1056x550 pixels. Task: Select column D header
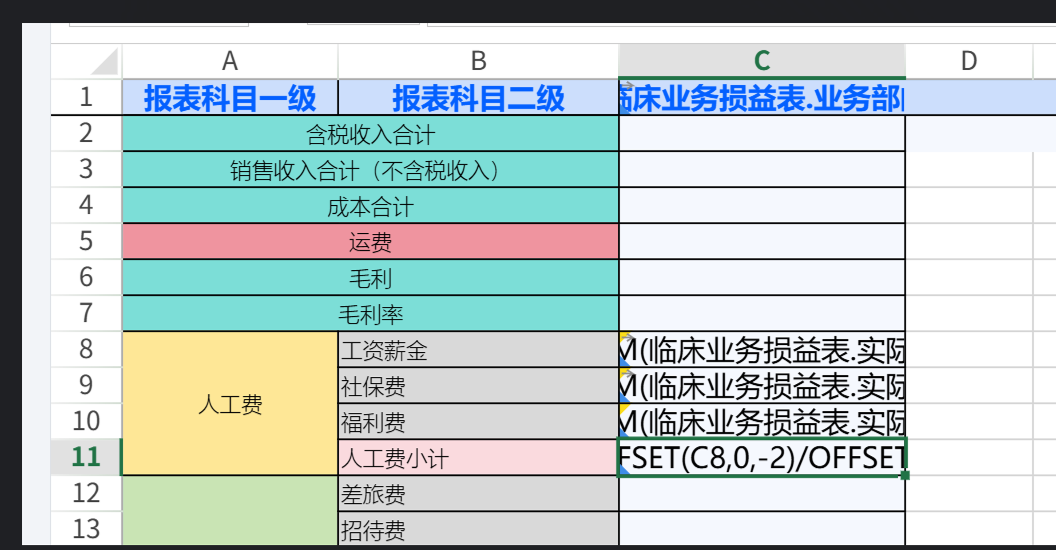pos(969,61)
